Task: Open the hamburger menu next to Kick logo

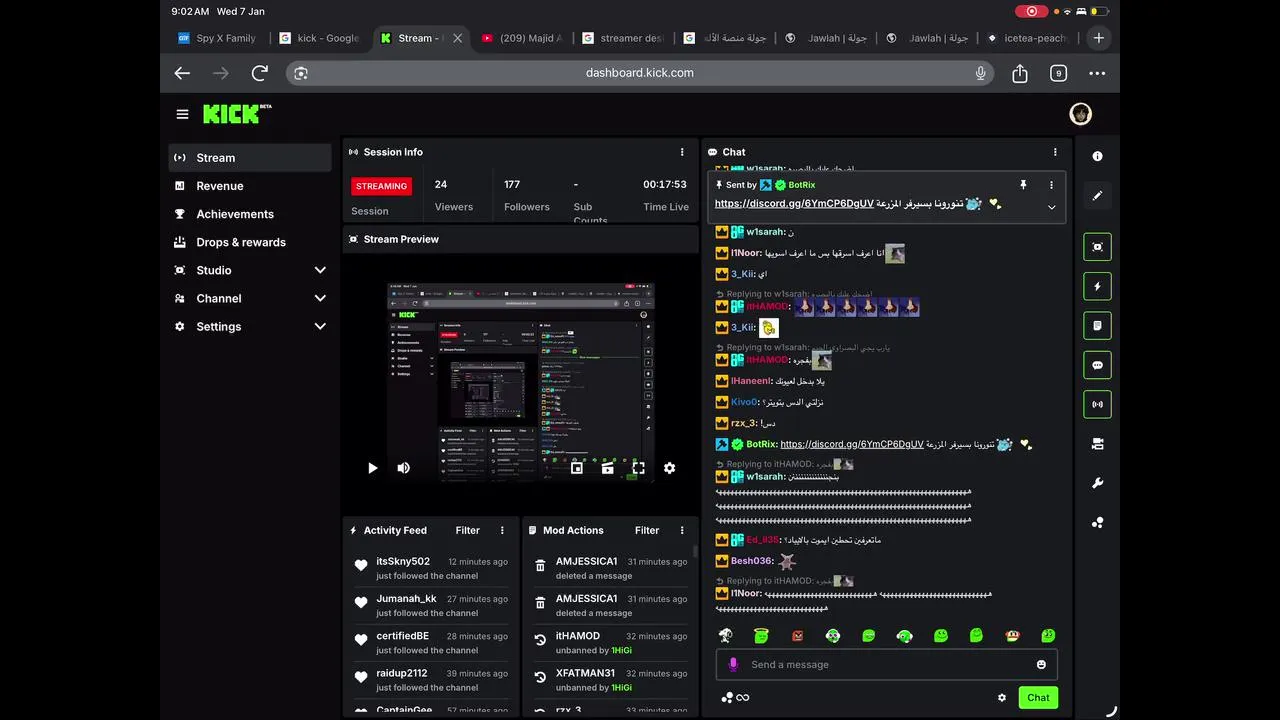Action: [x=182, y=114]
